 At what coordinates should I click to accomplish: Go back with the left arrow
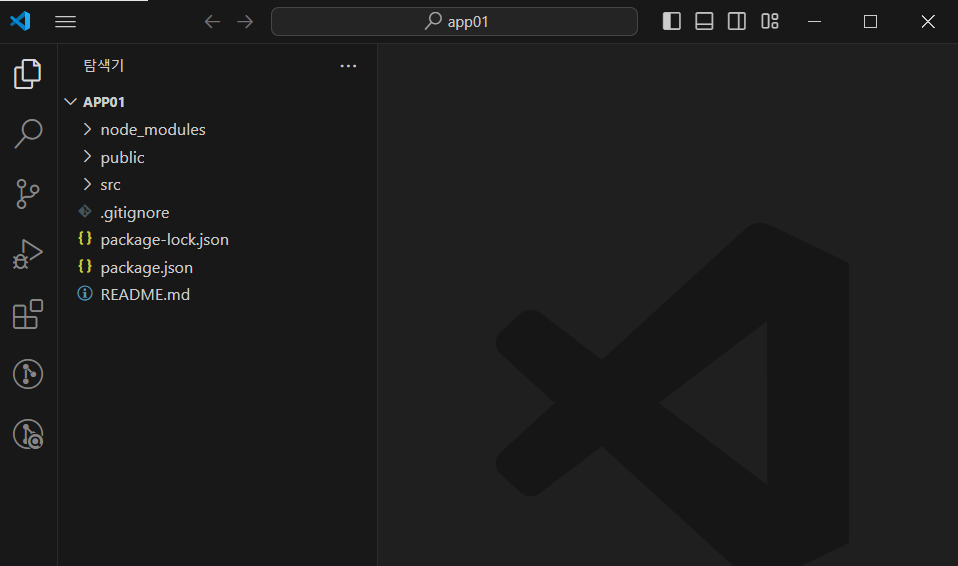click(x=212, y=21)
